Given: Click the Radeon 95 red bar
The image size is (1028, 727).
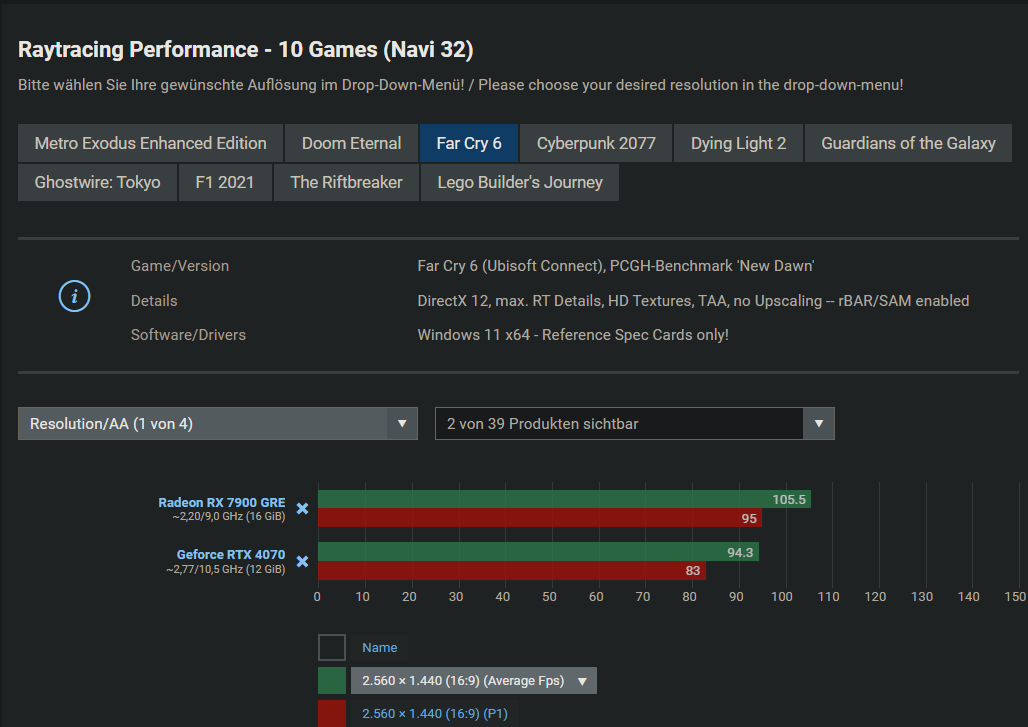Looking at the screenshot, I should pos(540,518).
